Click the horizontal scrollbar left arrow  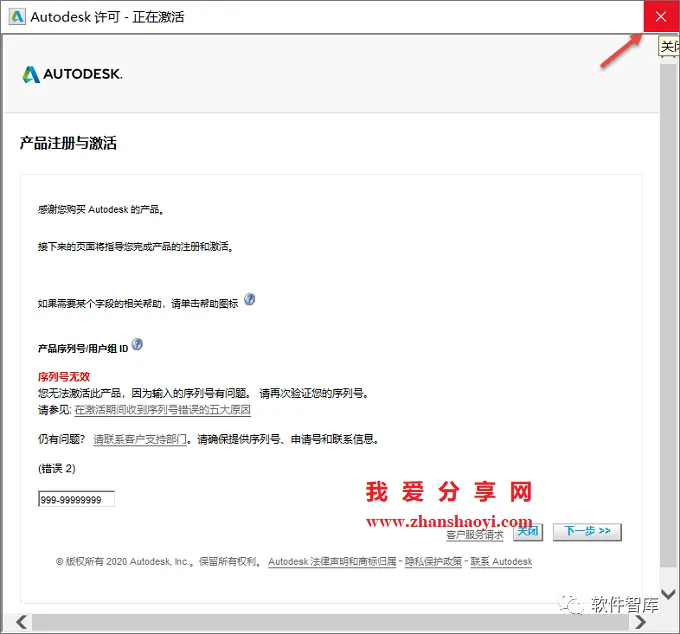point(21,622)
